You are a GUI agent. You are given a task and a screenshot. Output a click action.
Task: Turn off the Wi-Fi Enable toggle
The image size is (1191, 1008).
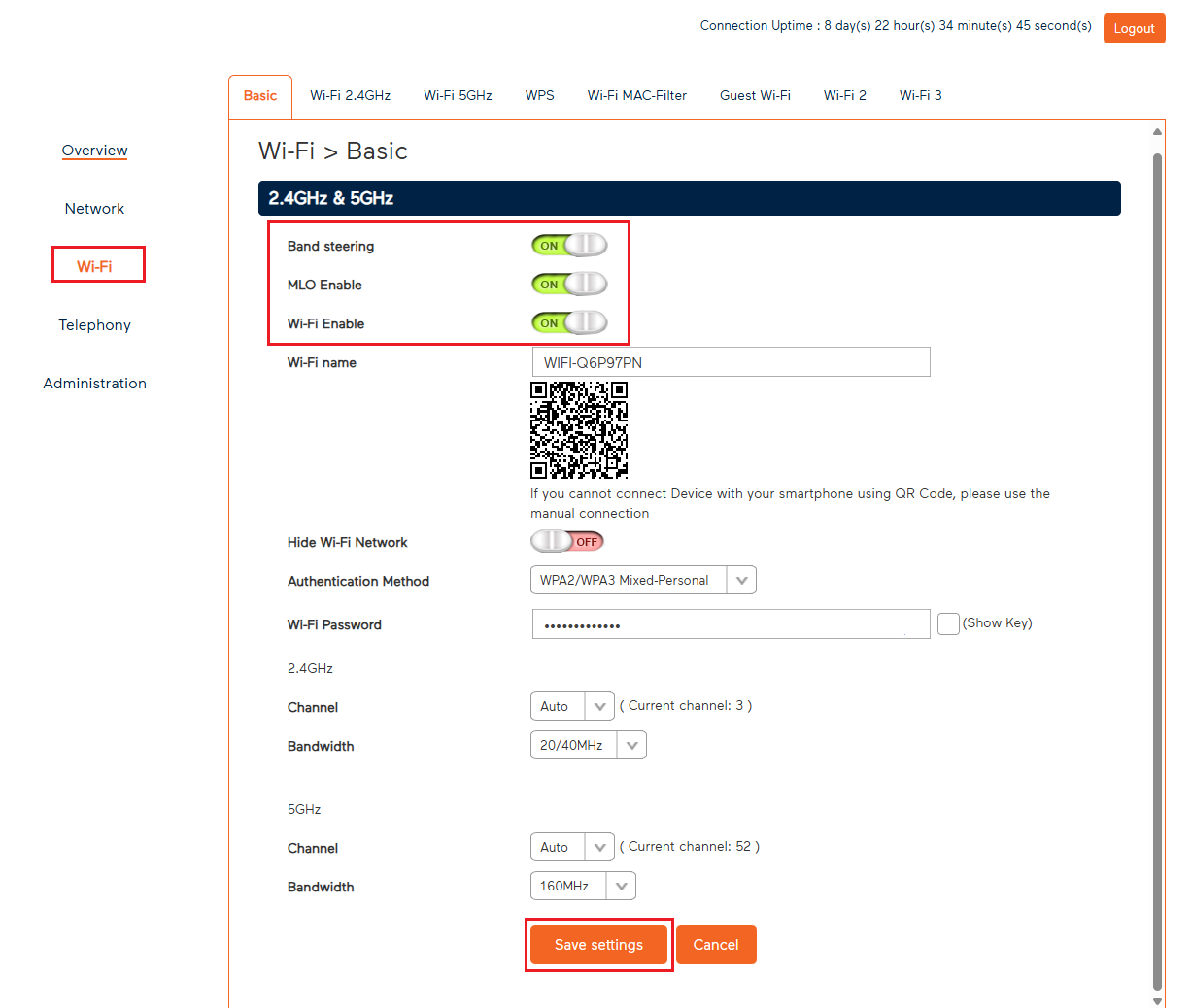569,322
